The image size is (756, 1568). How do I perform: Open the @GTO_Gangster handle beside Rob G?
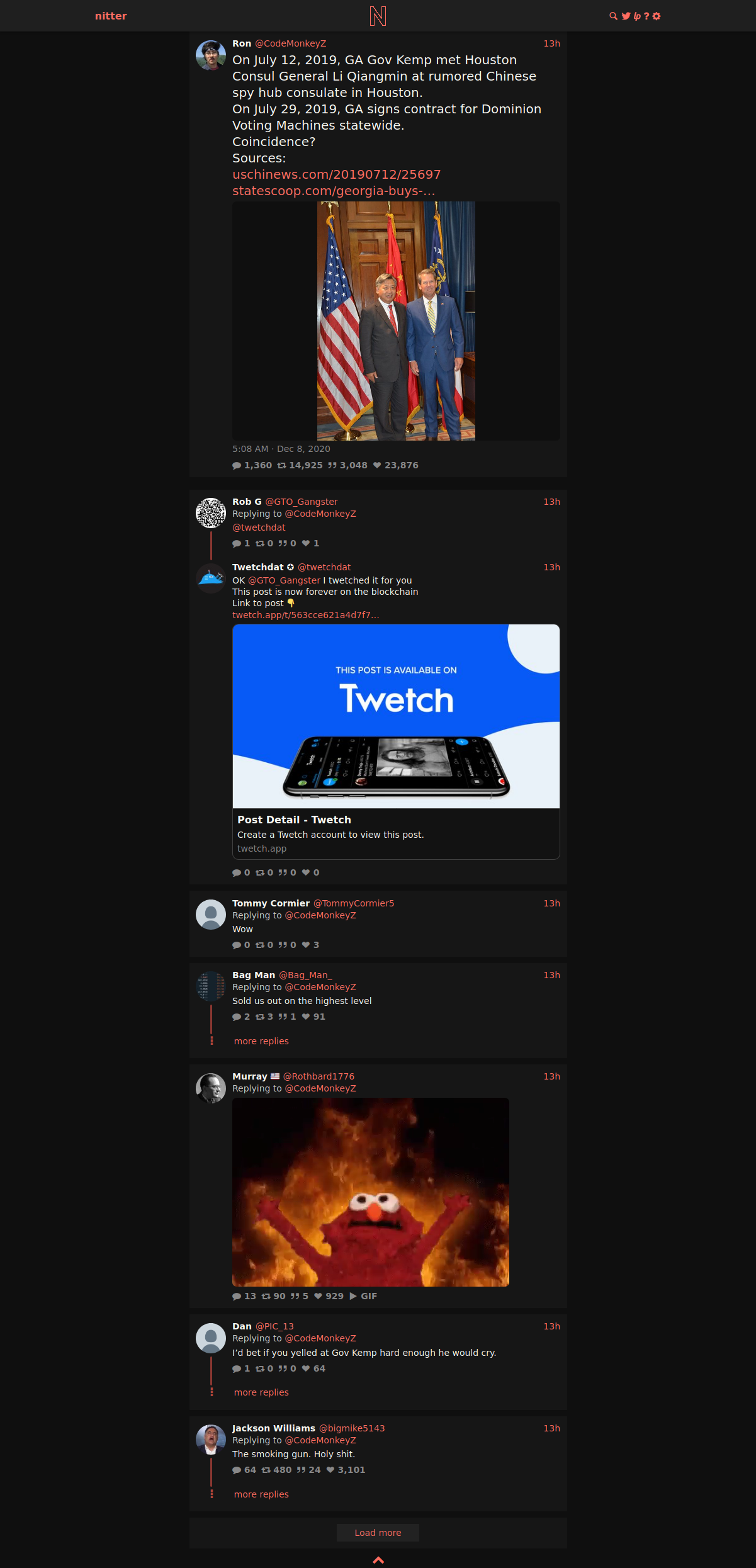coord(302,502)
